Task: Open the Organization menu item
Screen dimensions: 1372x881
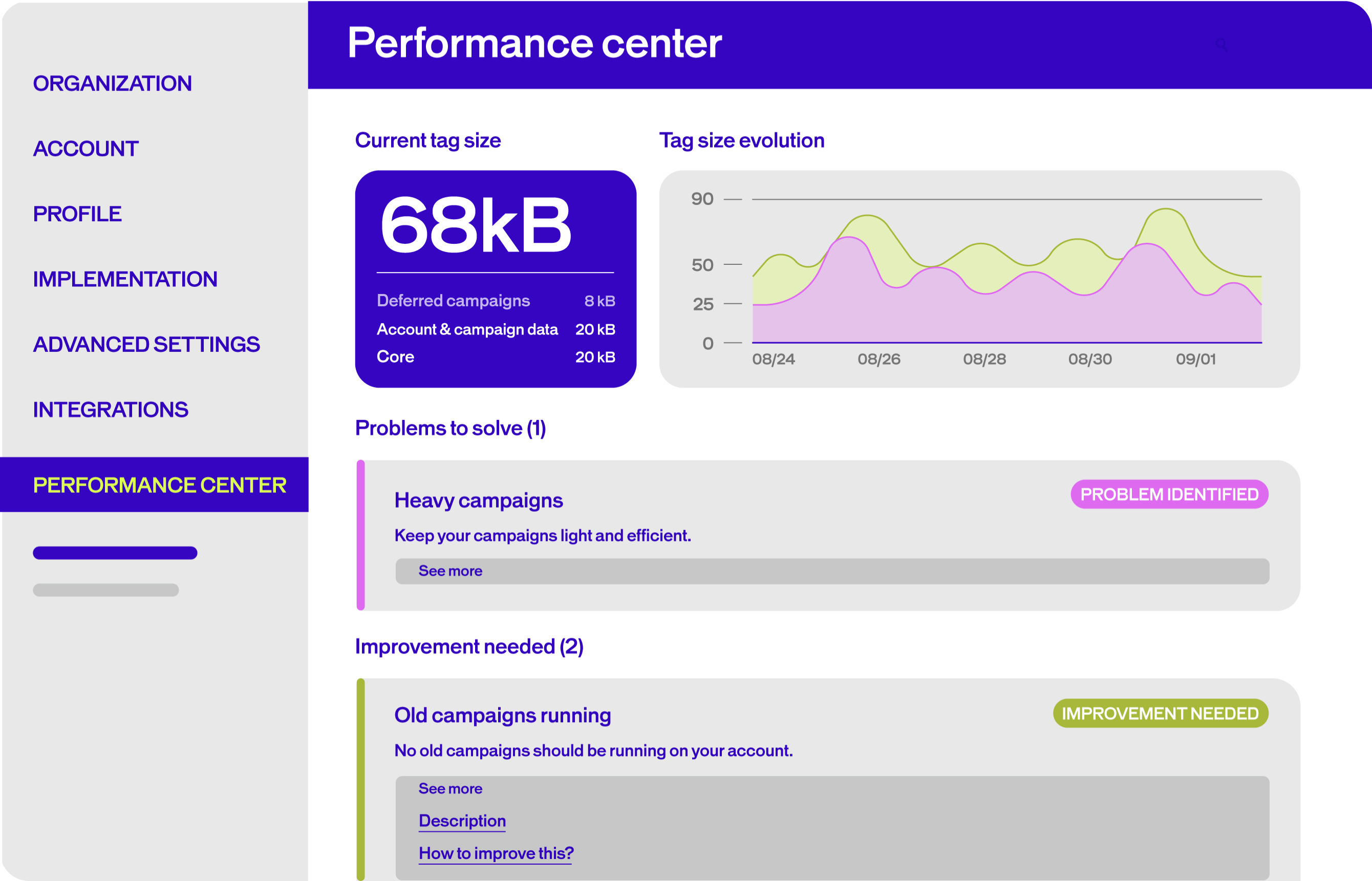Action: point(112,83)
